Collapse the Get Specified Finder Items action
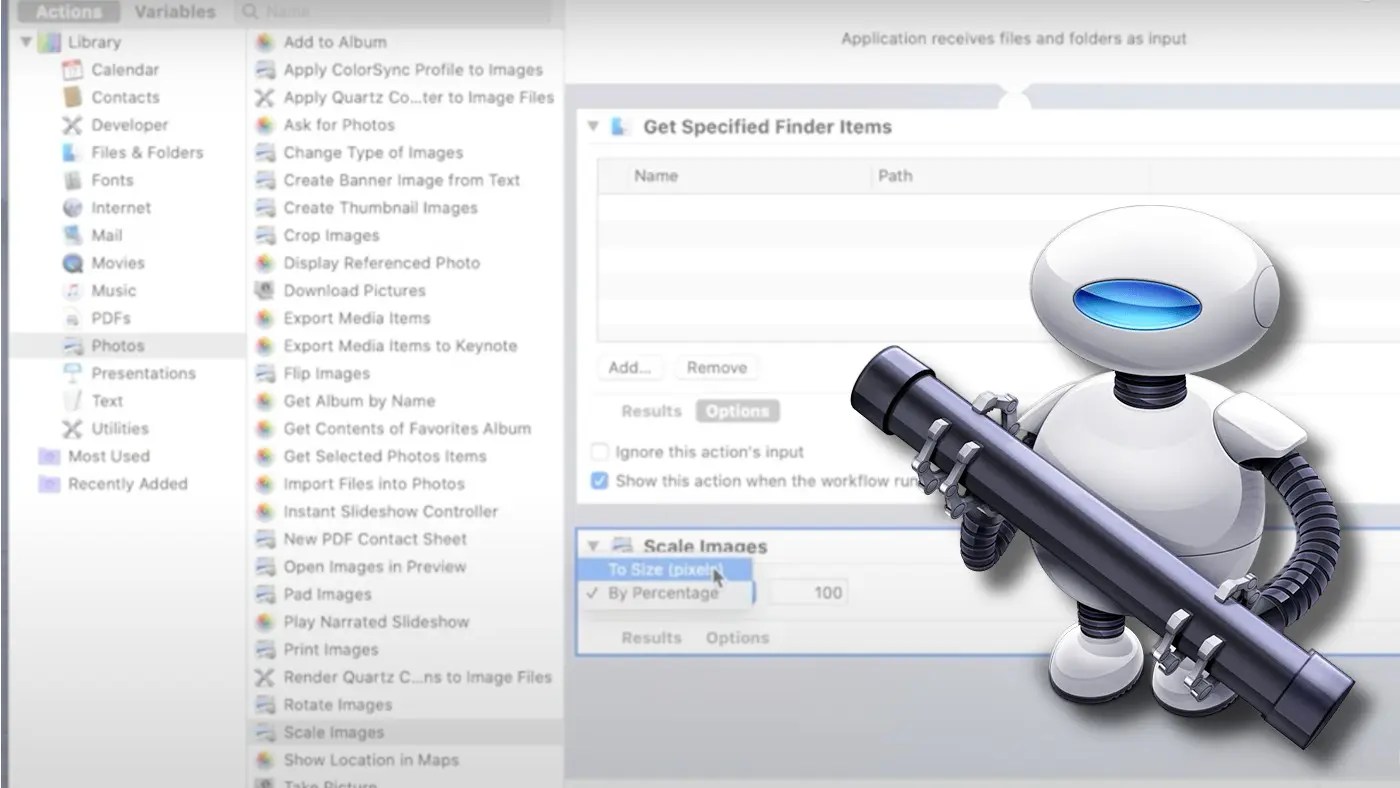Viewport: 1400px width, 788px height. 593,127
